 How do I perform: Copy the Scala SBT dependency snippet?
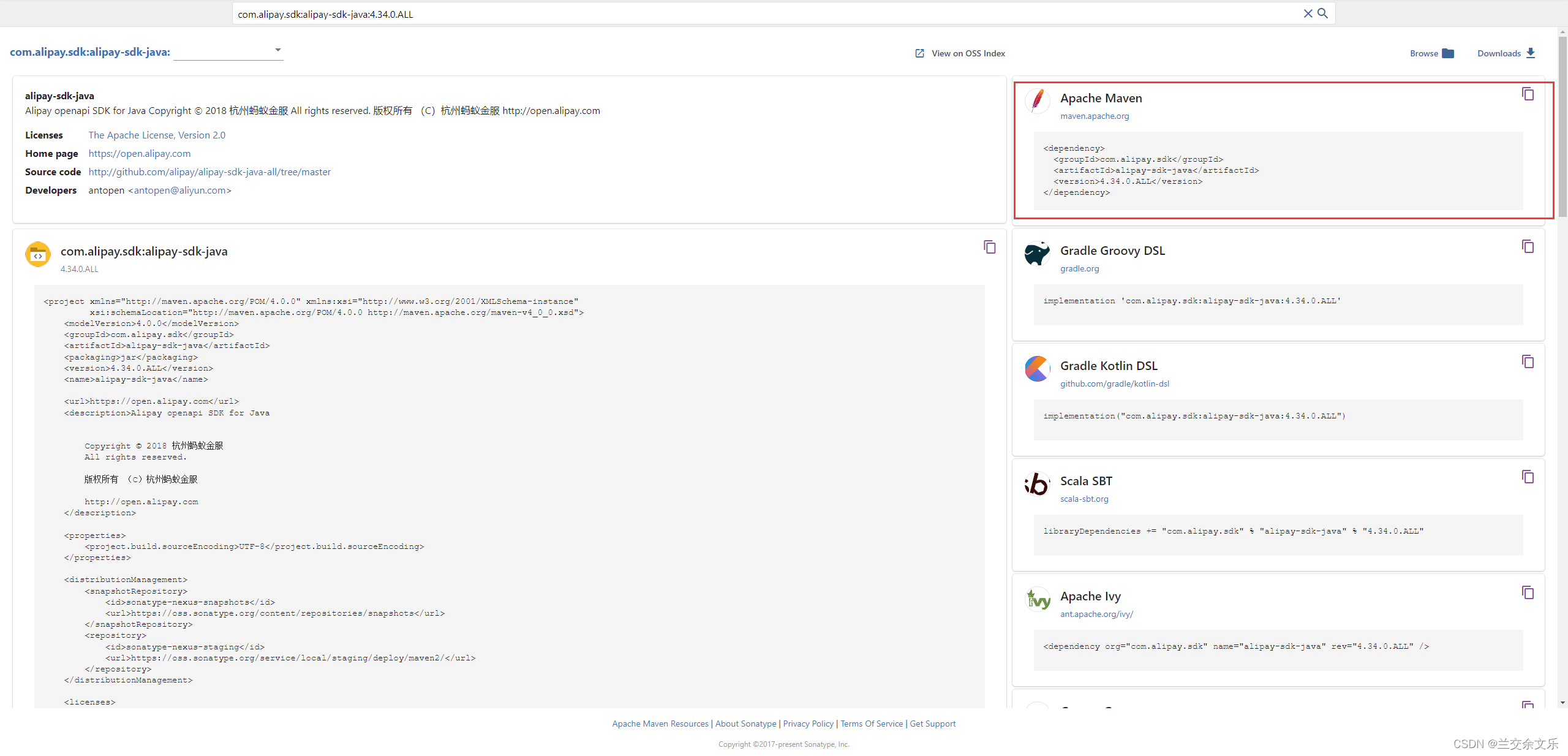coord(1528,477)
